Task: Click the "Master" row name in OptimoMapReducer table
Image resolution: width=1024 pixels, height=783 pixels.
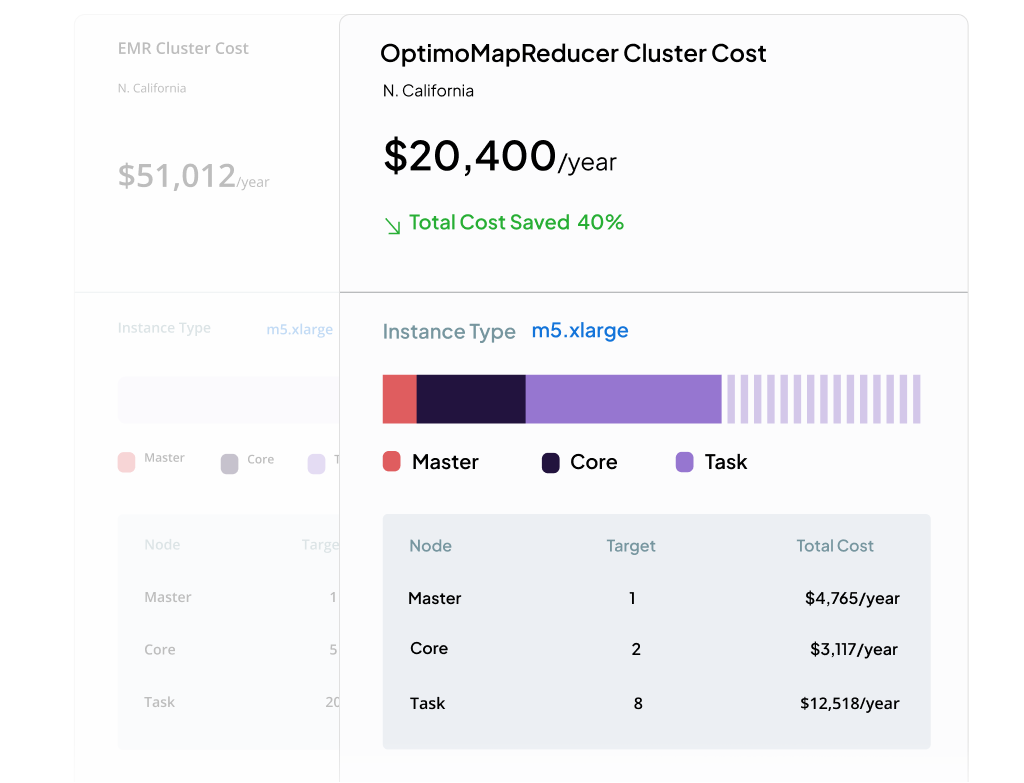Action: click(434, 598)
